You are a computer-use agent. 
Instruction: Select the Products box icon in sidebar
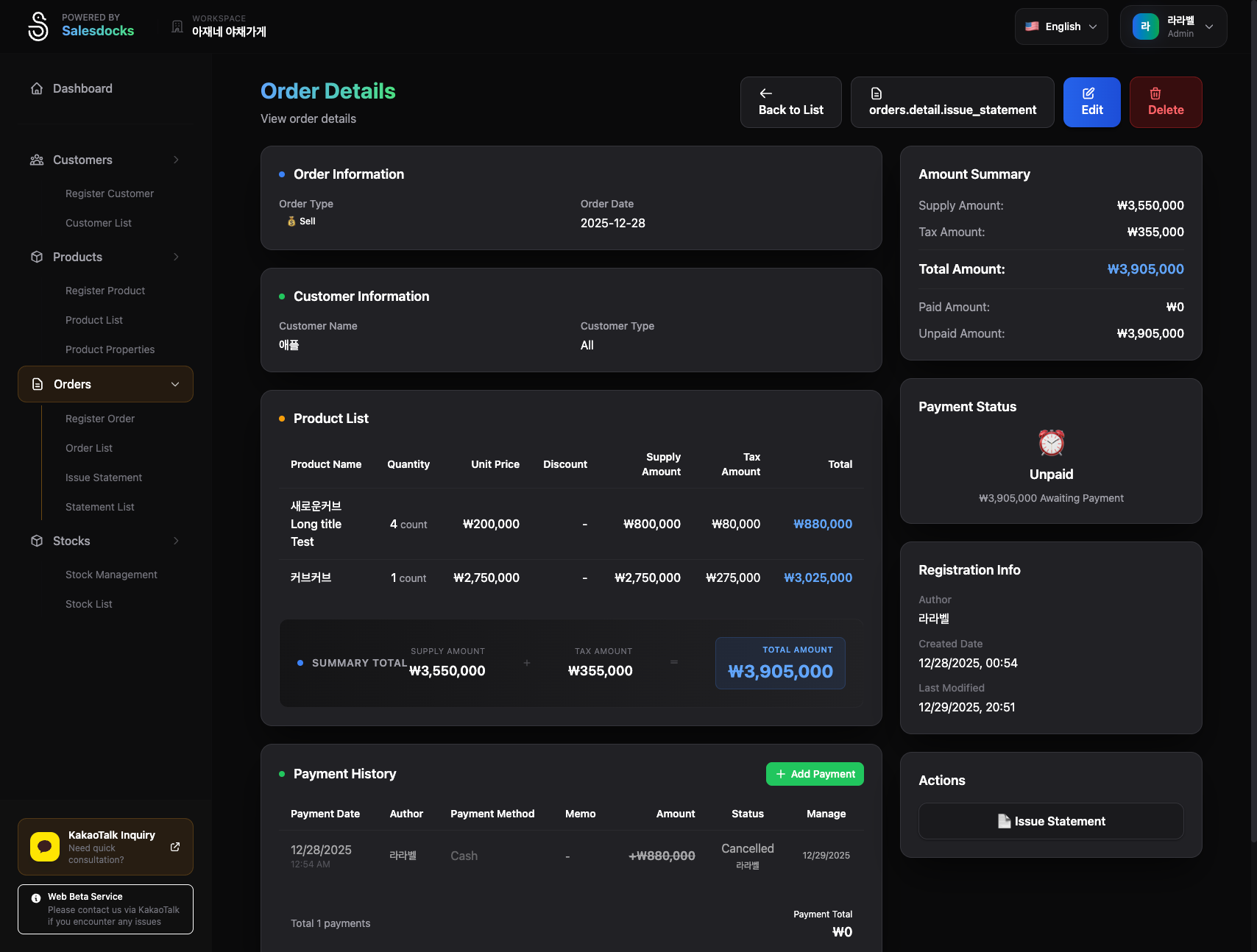[x=37, y=257]
